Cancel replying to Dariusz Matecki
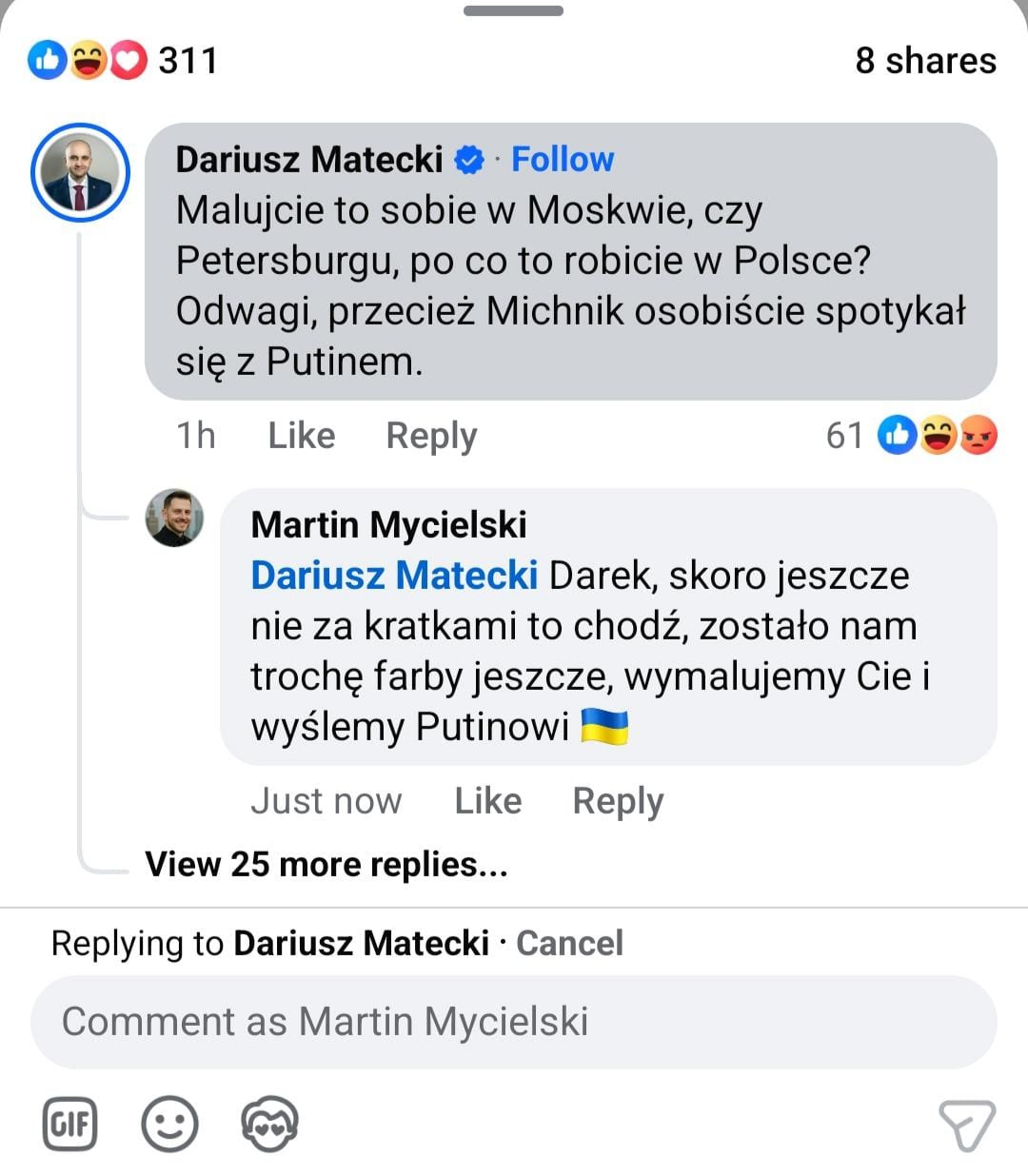Image resolution: width=1028 pixels, height=1176 pixels. point(569,943)
